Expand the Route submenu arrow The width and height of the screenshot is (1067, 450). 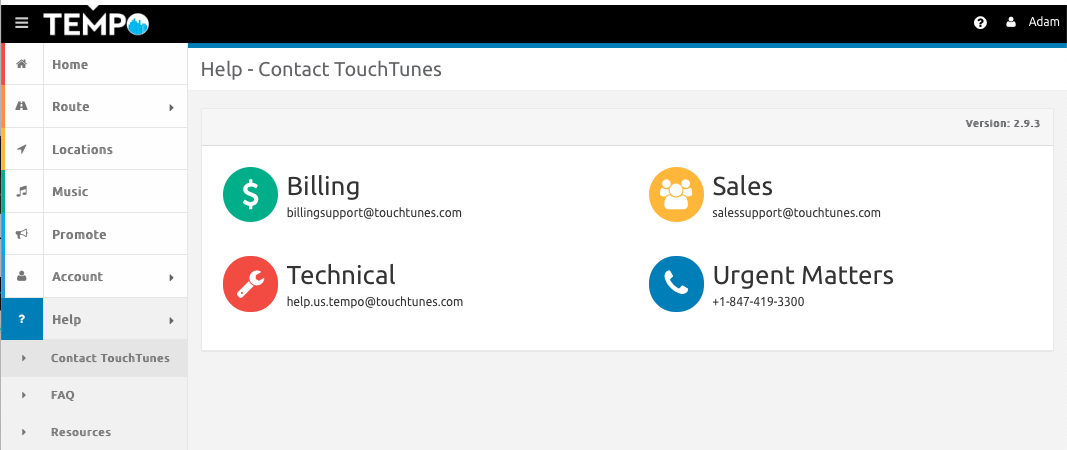(171, 107)
